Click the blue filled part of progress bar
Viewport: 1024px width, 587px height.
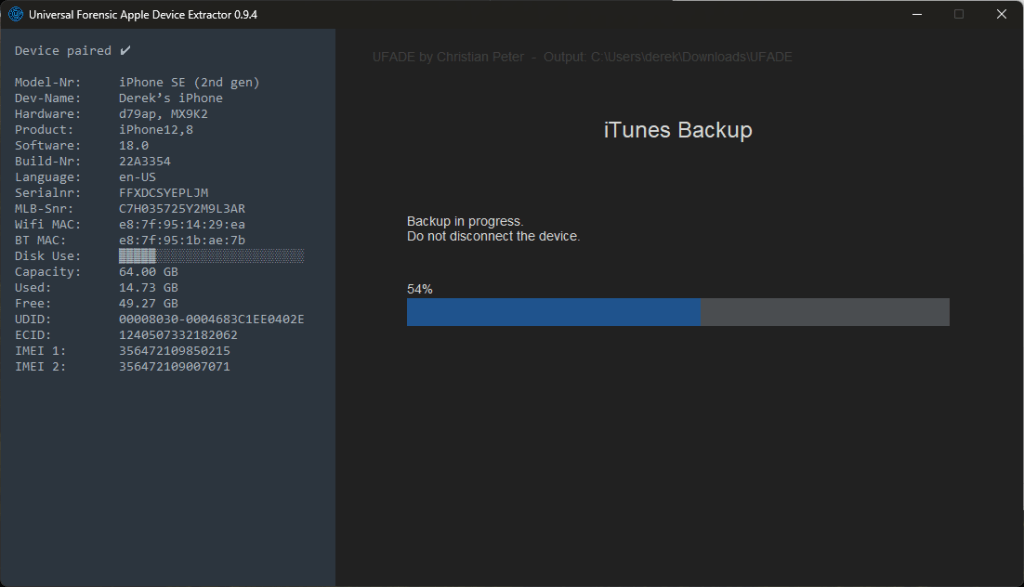[x=553, y=312]
